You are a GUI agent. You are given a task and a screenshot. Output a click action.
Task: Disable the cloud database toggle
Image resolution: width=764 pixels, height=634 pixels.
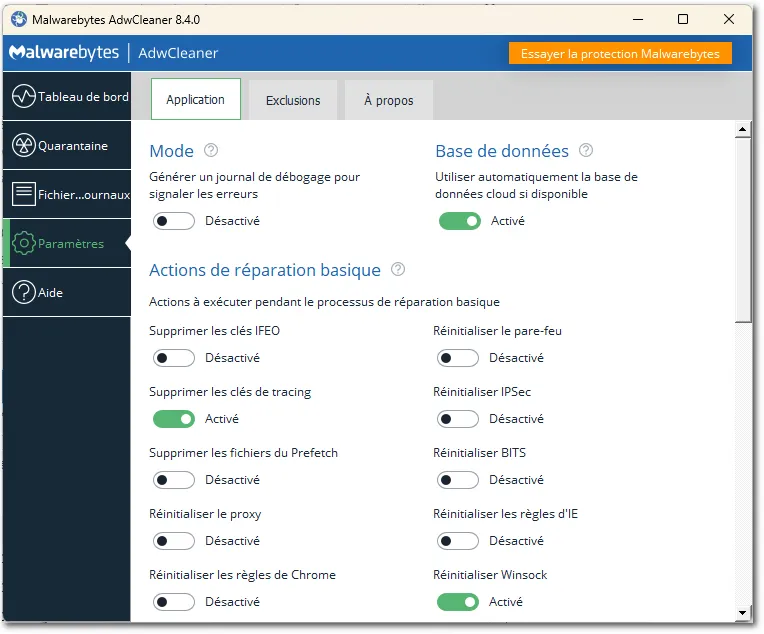459,221
